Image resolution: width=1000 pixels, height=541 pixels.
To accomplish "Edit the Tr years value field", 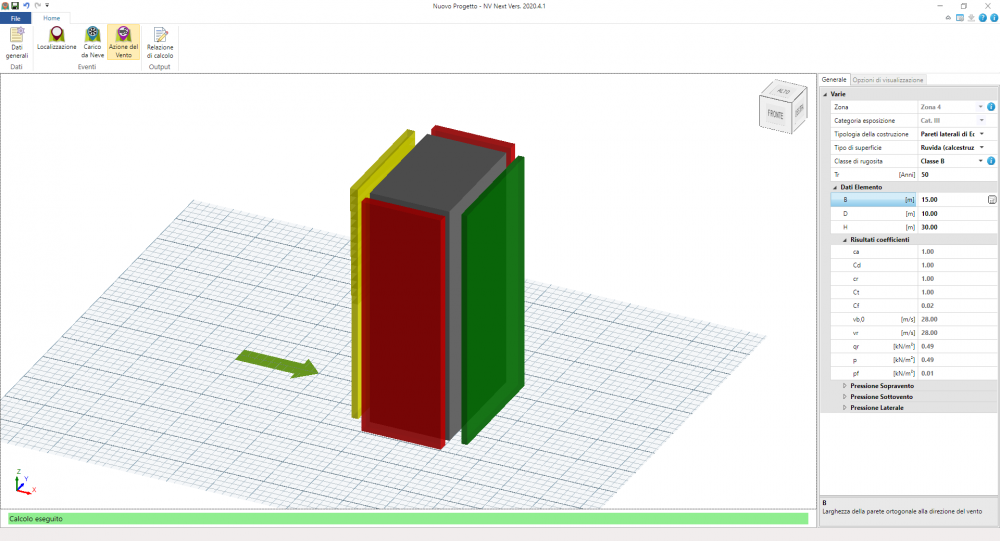I will pos(957,174).
